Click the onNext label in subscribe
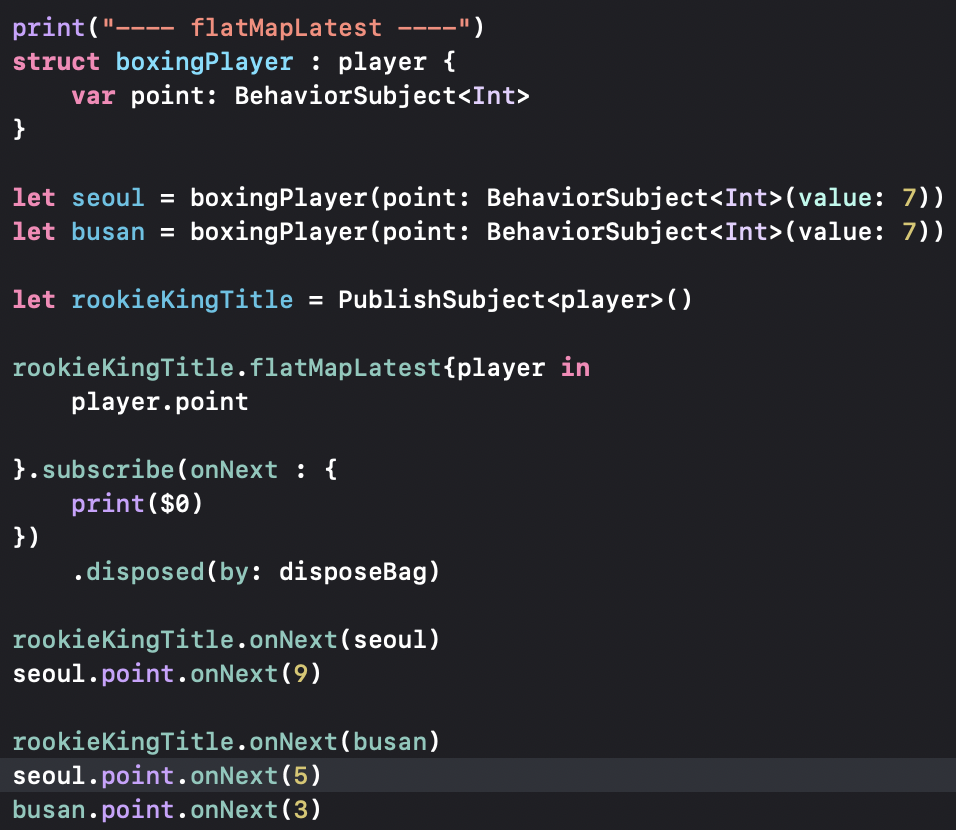This screenshot has width=956, height=830. point(234,470)
